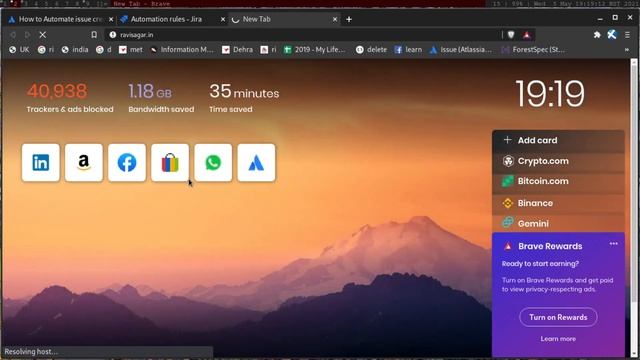Open the Brave Shields icon
Image resolution: width=640 pixels, height=360 pixels.
[511, 35]
